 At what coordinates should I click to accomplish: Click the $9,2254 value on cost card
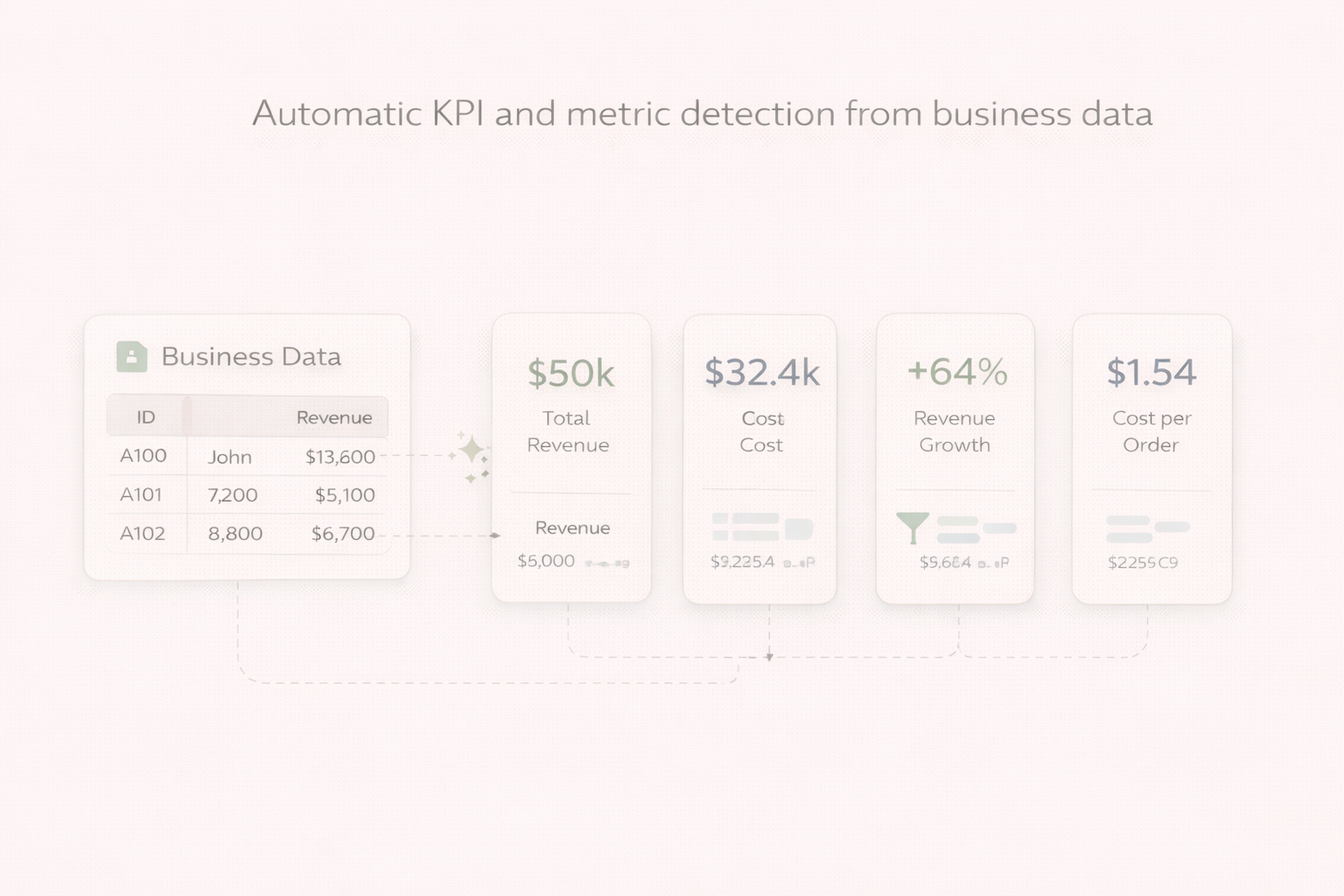[742, 562]
